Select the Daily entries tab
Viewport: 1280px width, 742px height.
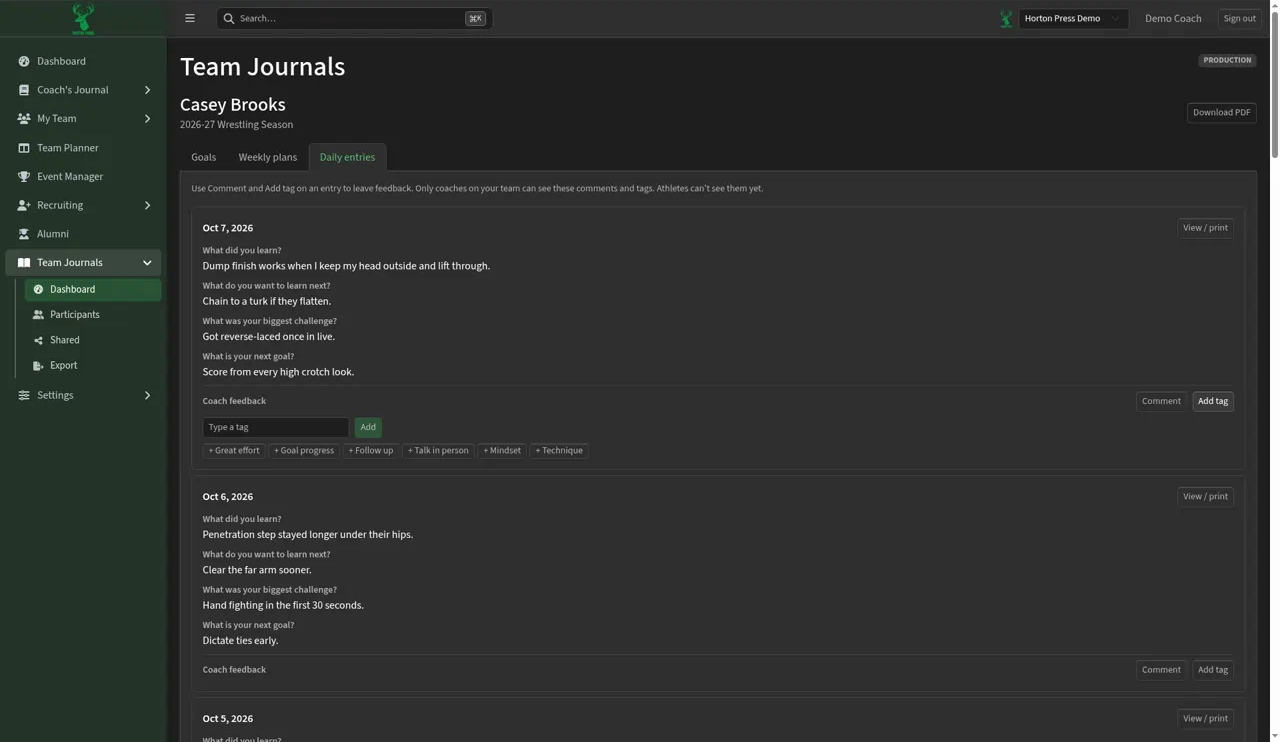(x=347, y=157)
